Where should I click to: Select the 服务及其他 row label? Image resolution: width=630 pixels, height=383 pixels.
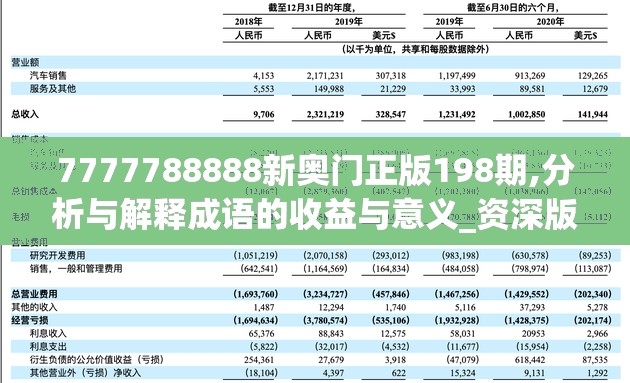[53, 89]
